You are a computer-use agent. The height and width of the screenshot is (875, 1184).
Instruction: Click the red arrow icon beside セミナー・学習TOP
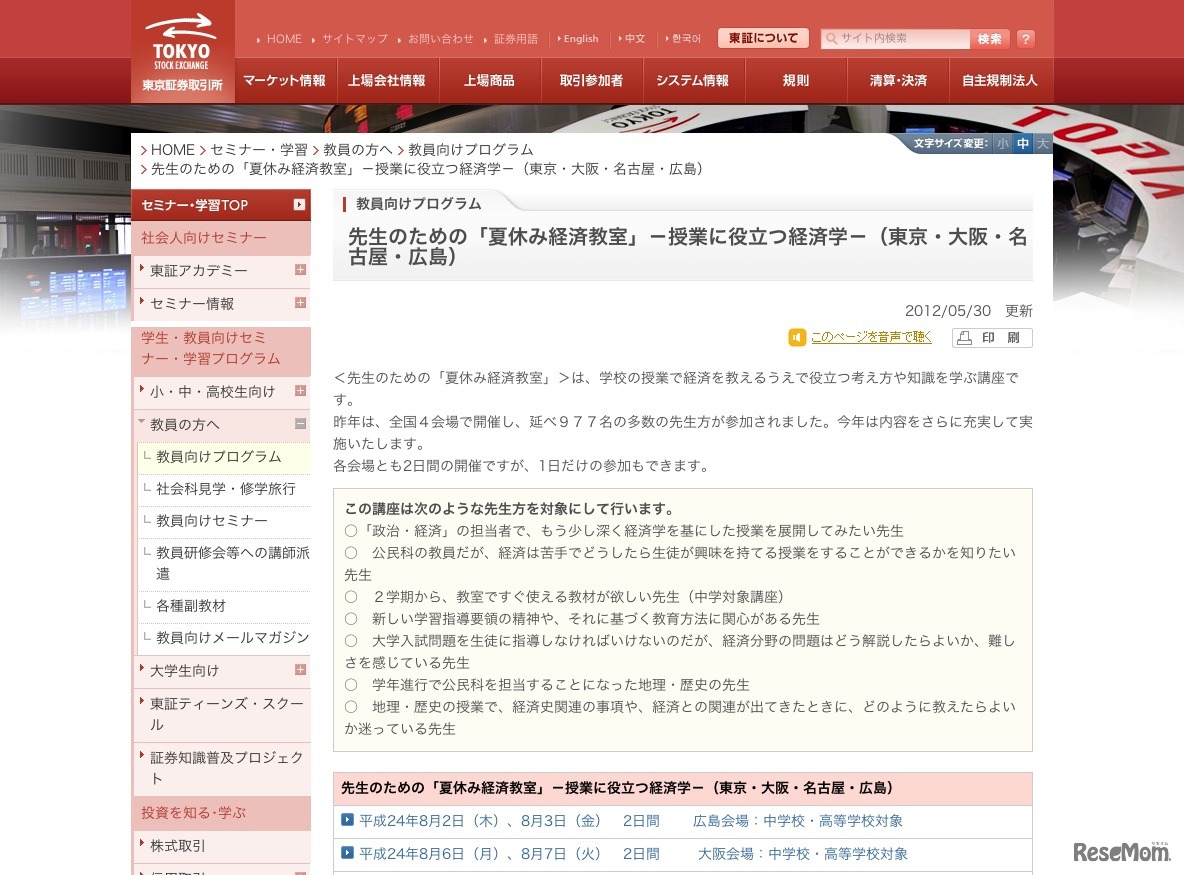[298, 203]
